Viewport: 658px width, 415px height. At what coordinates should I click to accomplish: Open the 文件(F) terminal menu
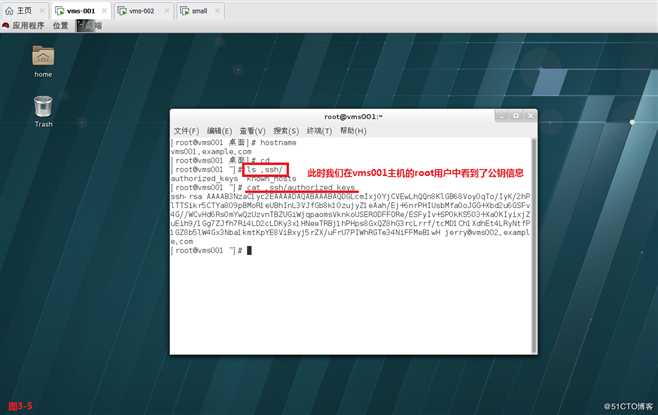point(186,131)
